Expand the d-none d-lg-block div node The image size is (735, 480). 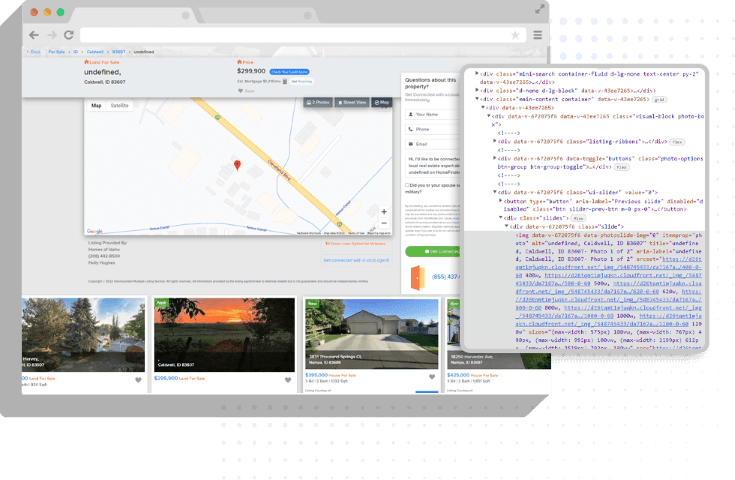477,90
